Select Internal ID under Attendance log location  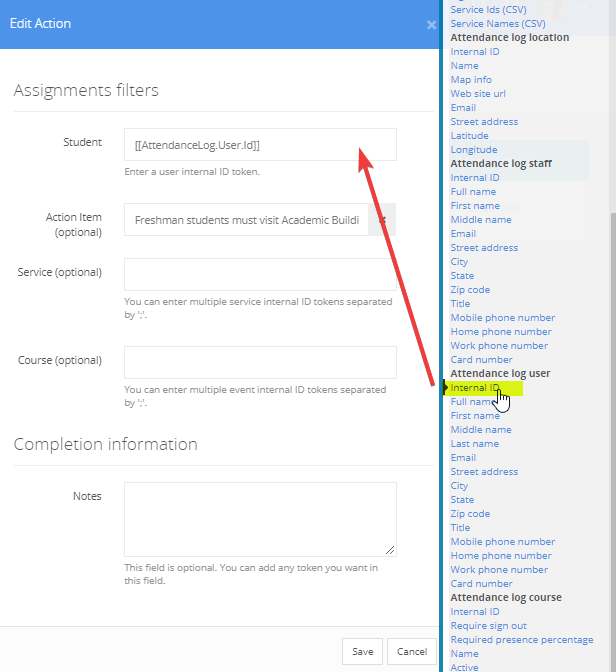pyautogui.click(x=475, y=51)
